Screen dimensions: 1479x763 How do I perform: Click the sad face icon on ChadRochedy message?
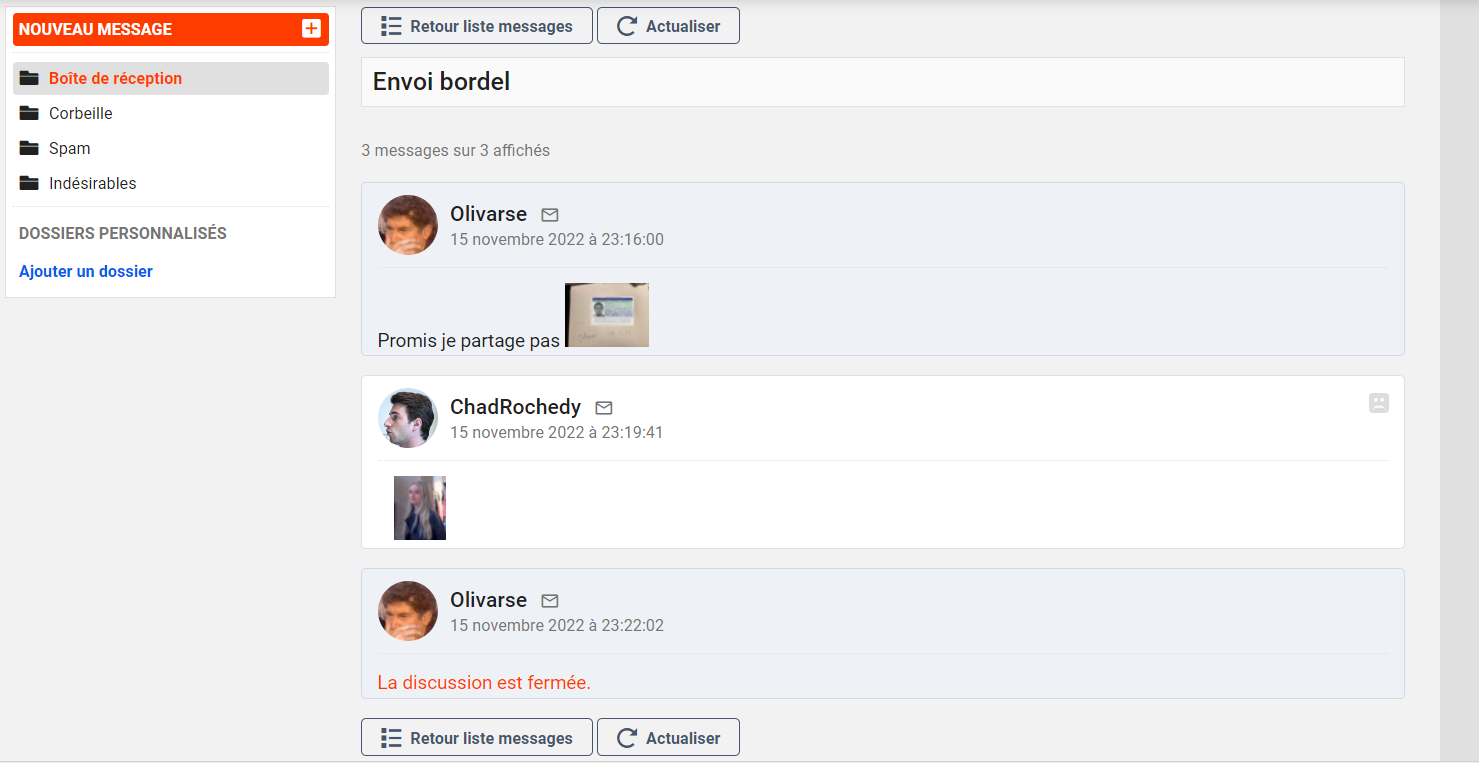[1379, 403]
